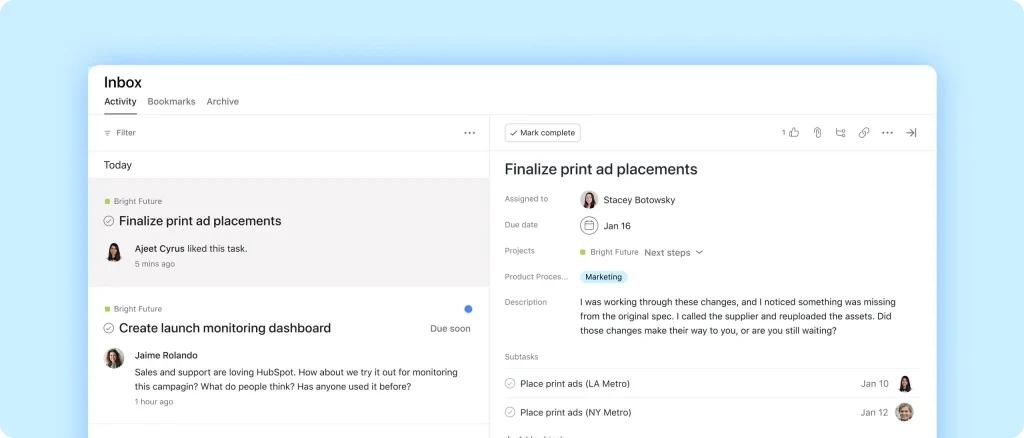This screenshot has height=438, width=1024.
Task: Open inbox list more options ellipsis
Action: tap(469, 132)
